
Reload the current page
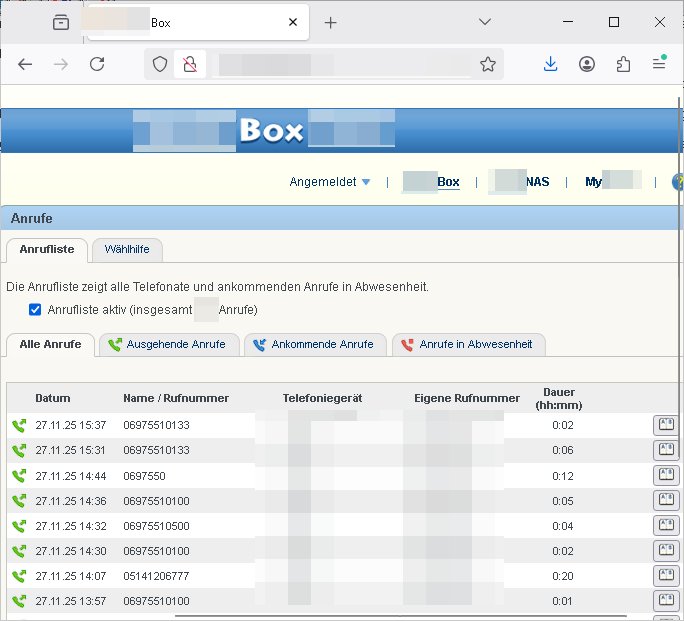[x=97, y=64]
